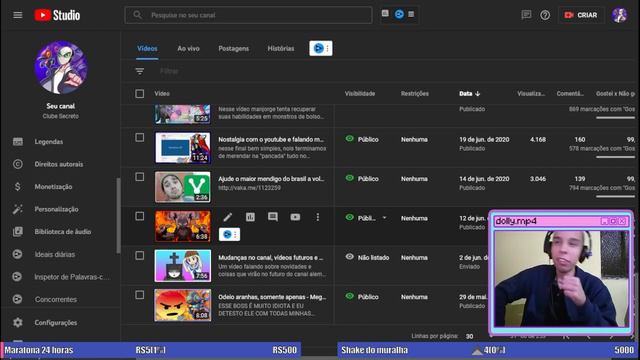Screen dimensions: 640x360
Task: Sort by the Data column header
Action: [469, 93]
